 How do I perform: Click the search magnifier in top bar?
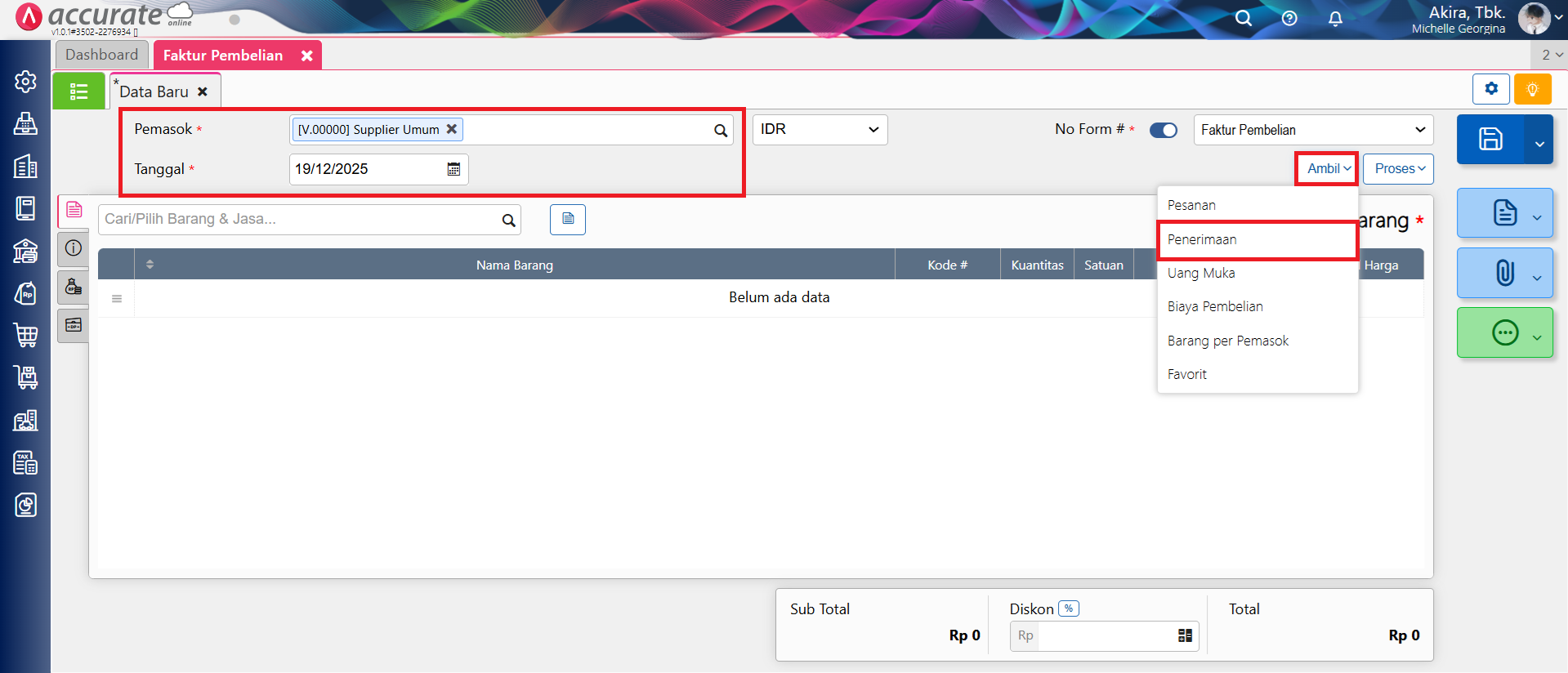[x=1243, y=19]
